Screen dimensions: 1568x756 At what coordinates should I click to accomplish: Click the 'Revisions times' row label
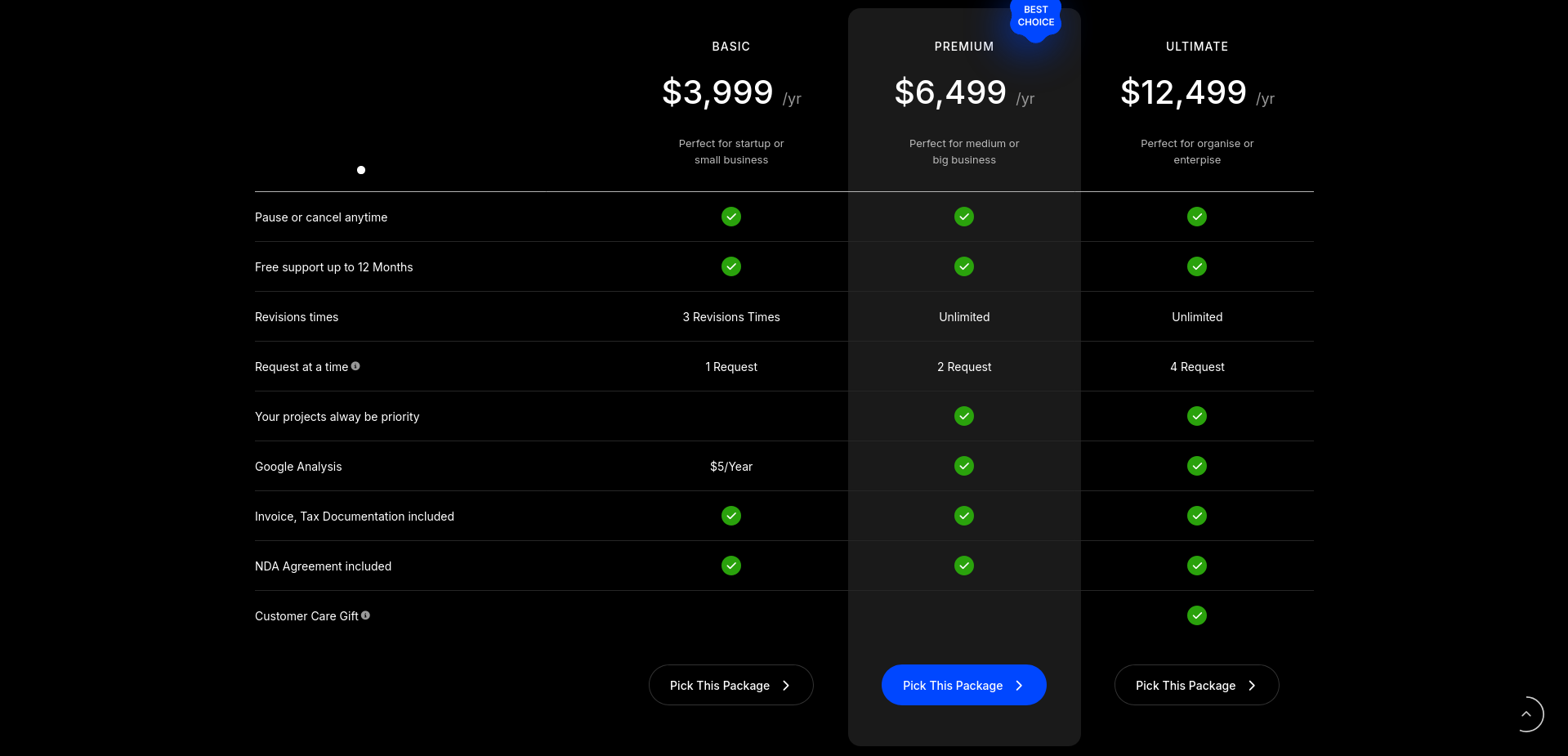point(297,317)
